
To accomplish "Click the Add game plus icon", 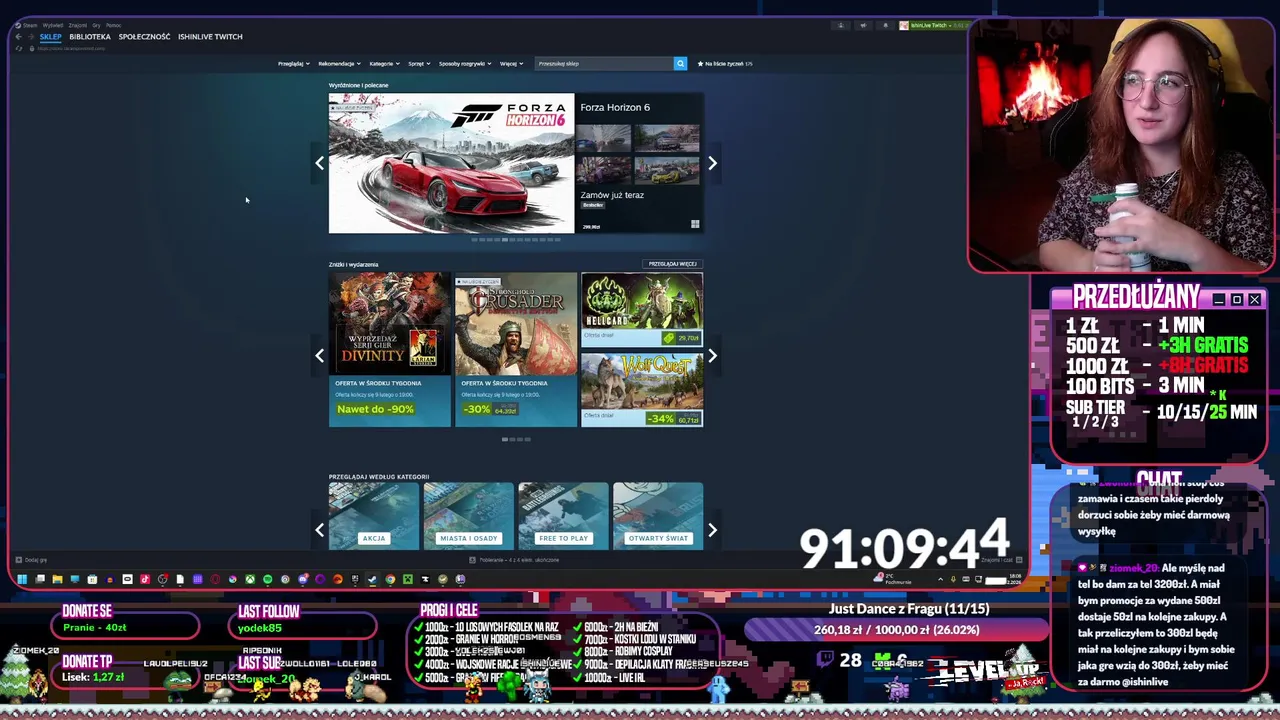I will [18, 560].
